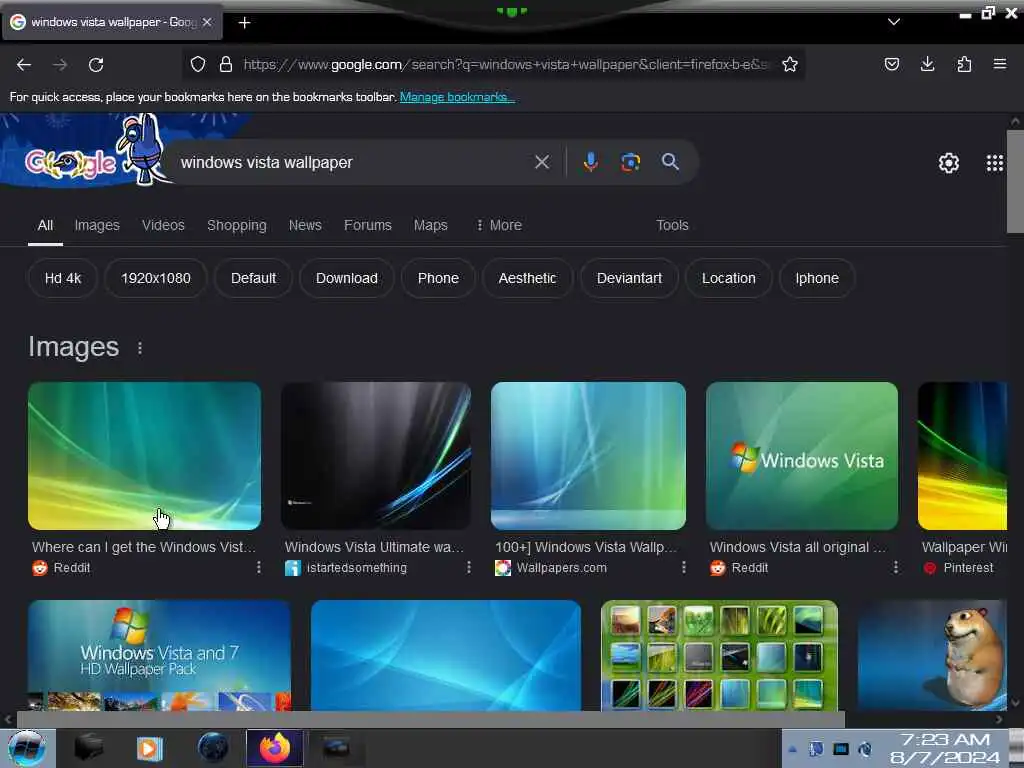
Task: Open options beside Images heading
Action: [x=140, y=348]
